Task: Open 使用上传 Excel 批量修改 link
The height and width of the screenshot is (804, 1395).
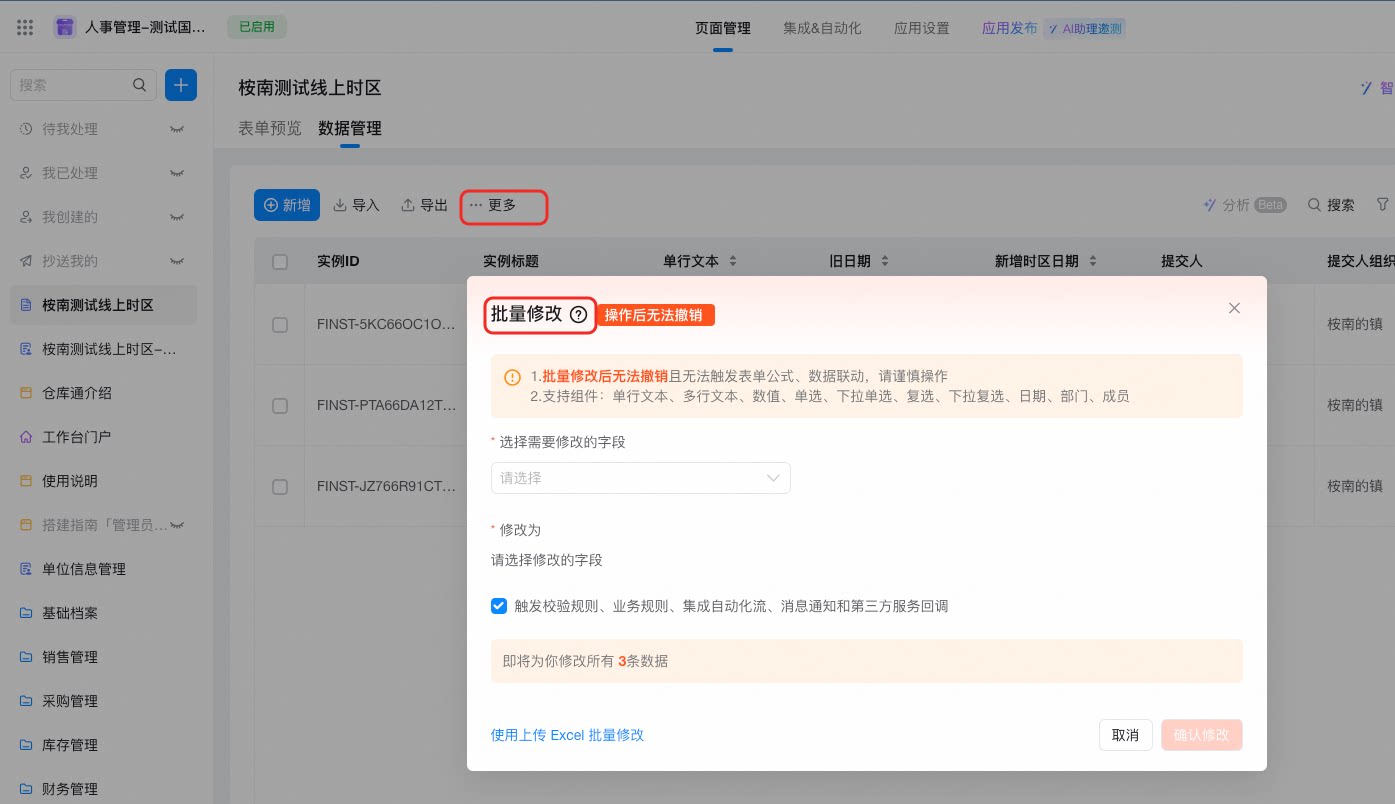Action: click(x=567, y=735)
